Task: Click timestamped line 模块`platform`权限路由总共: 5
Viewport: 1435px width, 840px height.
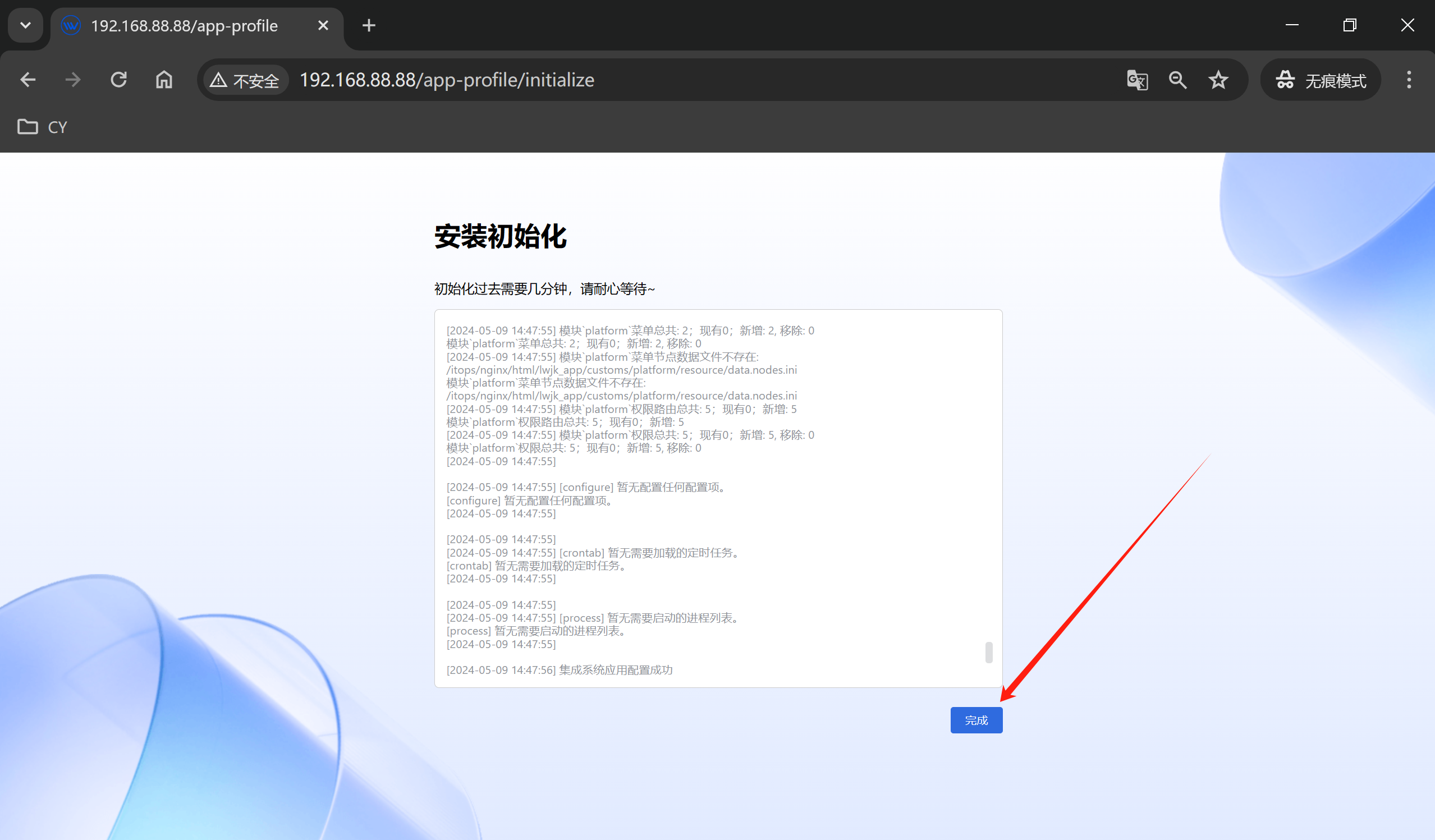Action: (x=621, y=409)
